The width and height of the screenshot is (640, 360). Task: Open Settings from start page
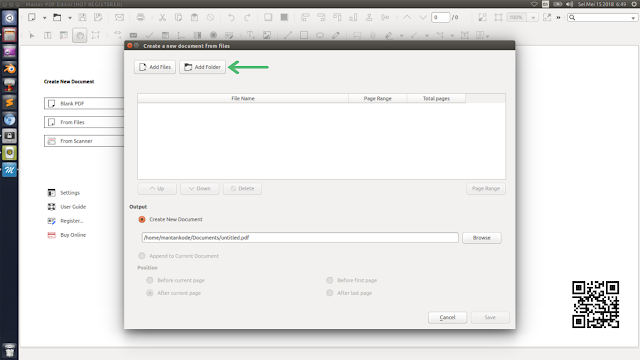coord(70,193)
